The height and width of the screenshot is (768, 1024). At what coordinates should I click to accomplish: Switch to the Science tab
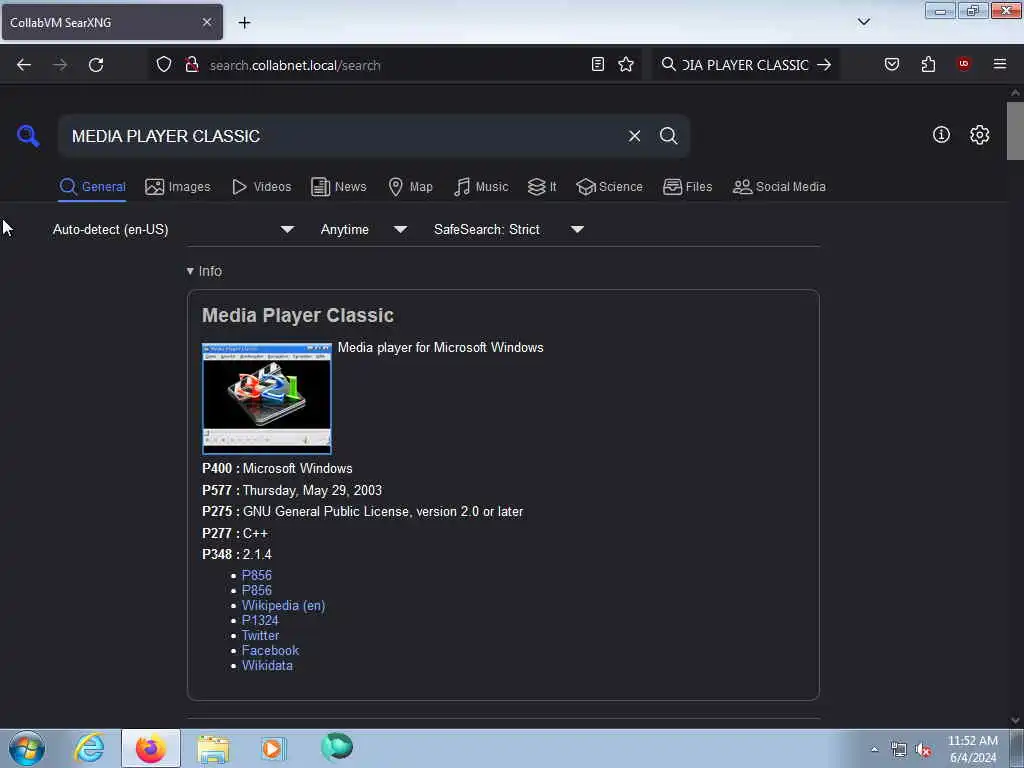click(x=609, y=187)
